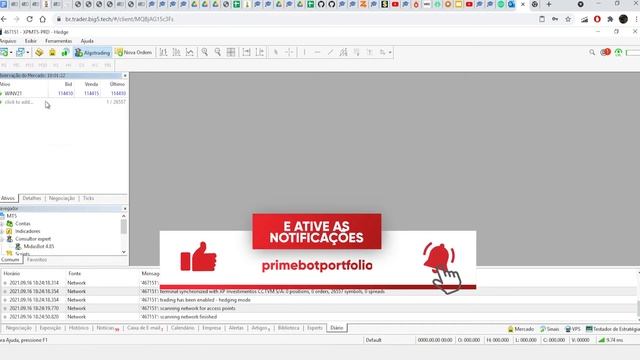This screenshot has height=360, width=640.
Task: Open the Ferramentas menu
Action: point(58,41)
